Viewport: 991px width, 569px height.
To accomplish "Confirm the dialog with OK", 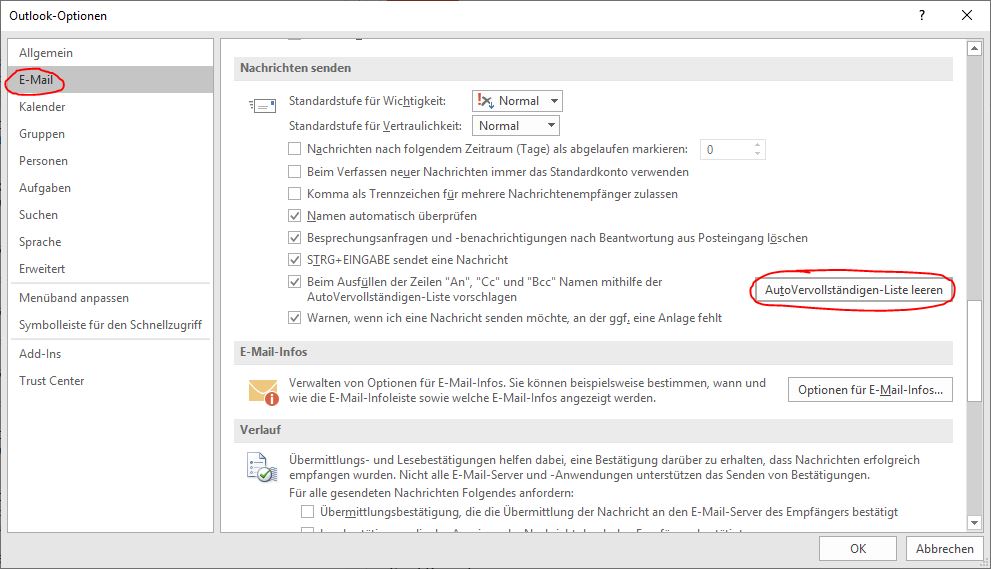I will 858,549.
